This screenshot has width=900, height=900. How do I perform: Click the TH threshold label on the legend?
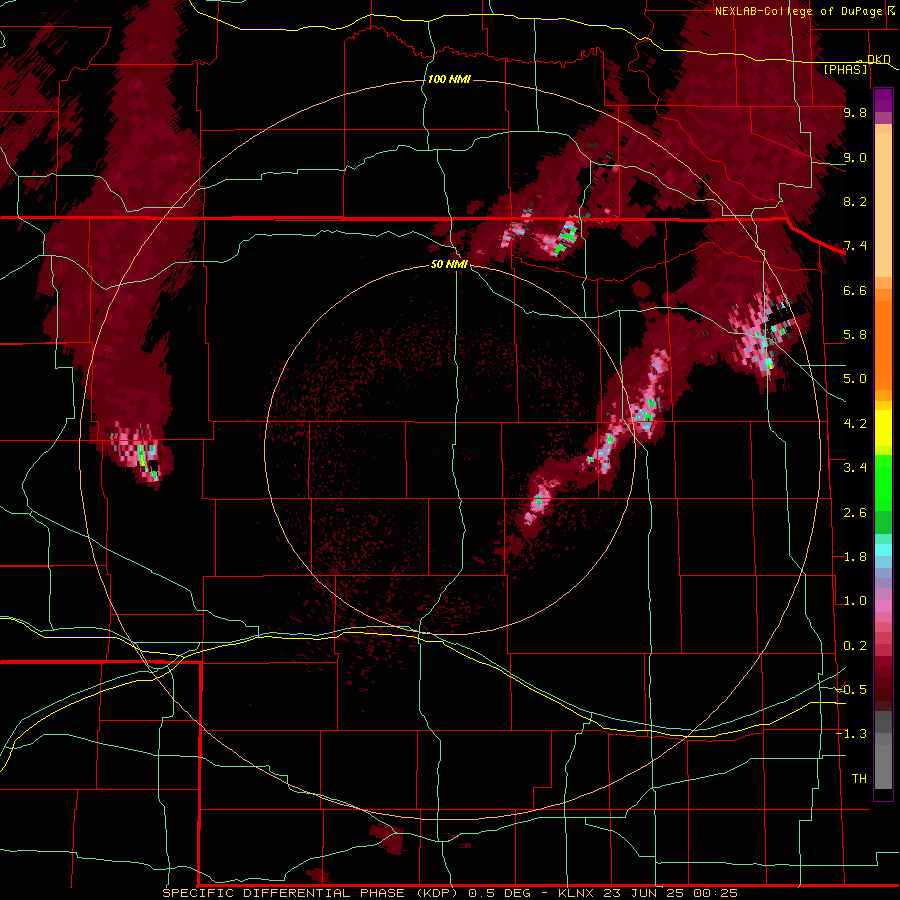(859, 779)
